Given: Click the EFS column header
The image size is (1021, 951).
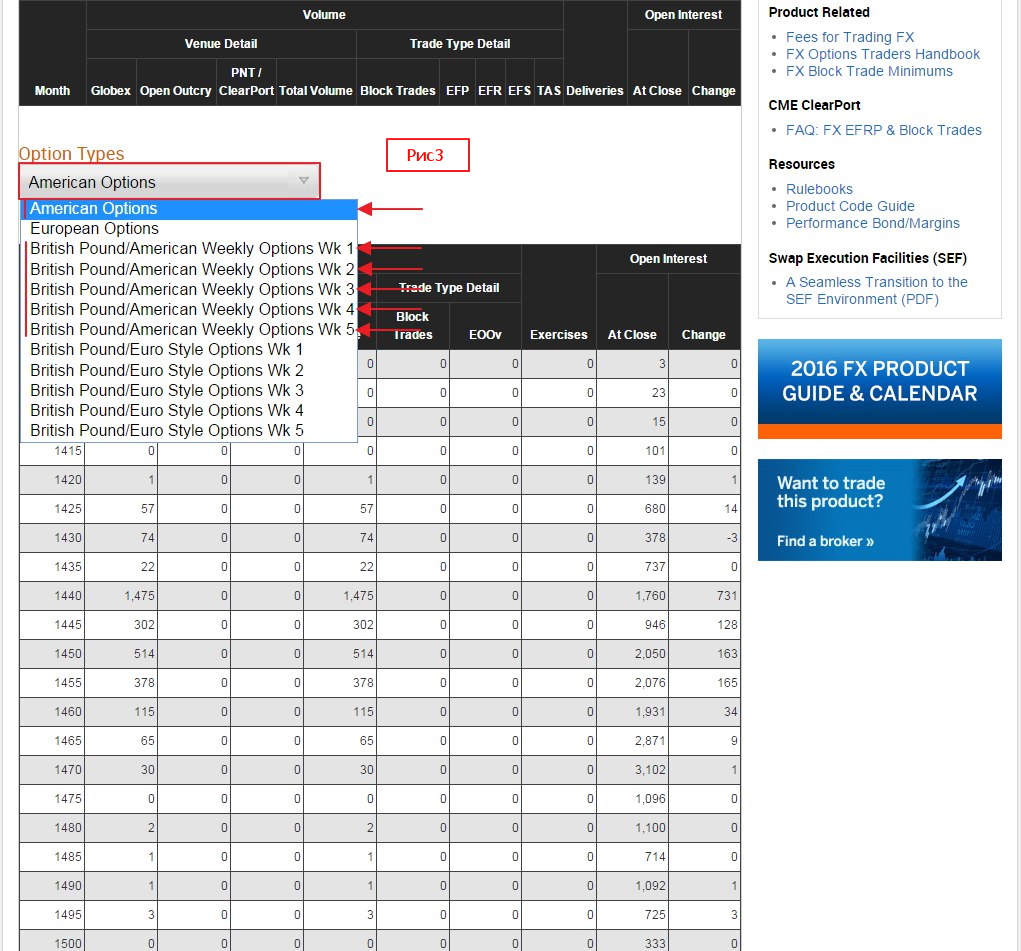Looking at the screenshot, I should 520,91.
